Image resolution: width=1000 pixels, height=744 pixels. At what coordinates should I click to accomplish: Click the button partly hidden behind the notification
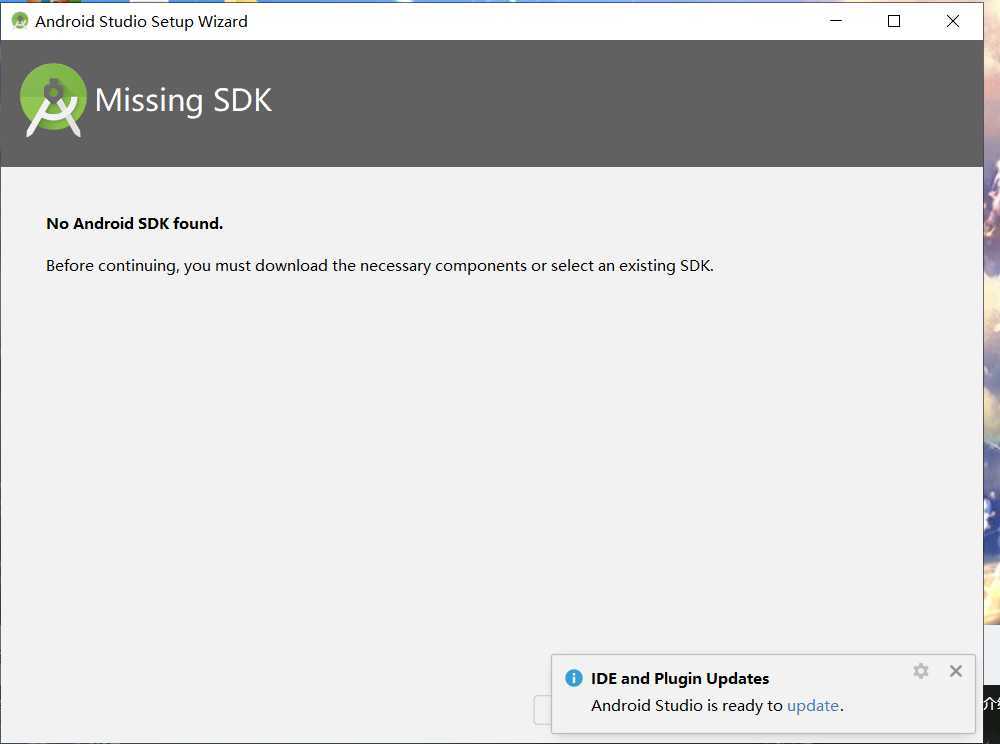(x=542, y=710)
